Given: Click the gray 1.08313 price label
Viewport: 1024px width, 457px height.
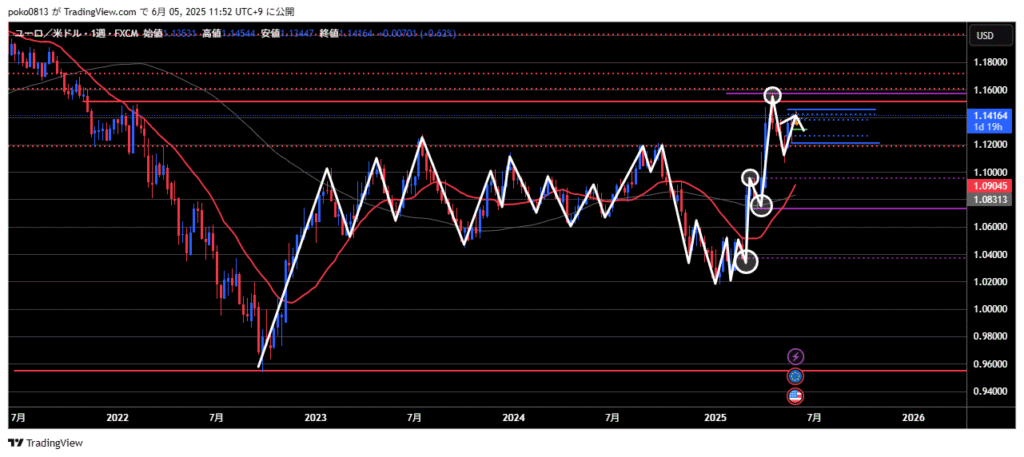Looking at the screenshot, I should pyautogui.click(x=989, y=200).
